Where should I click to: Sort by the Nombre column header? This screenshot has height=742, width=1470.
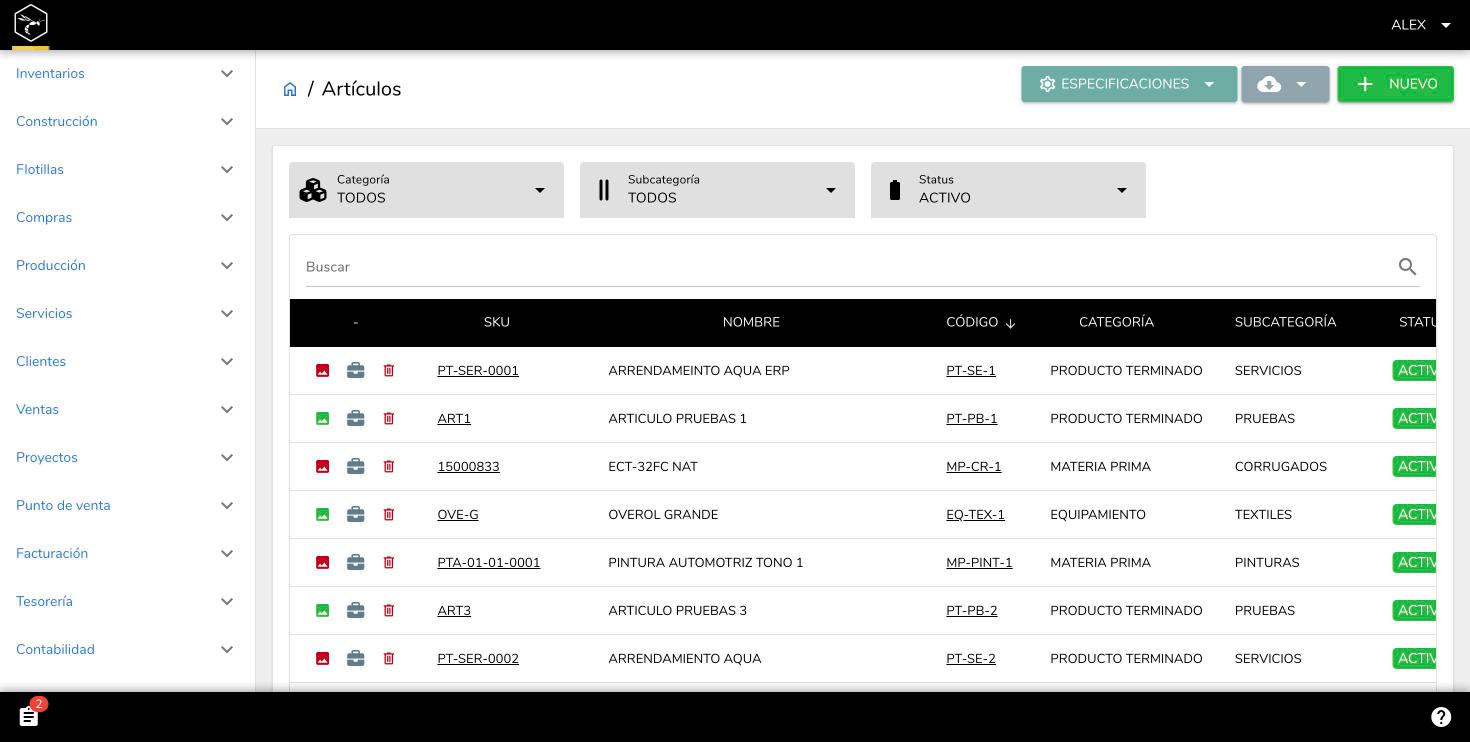point(751,322)
